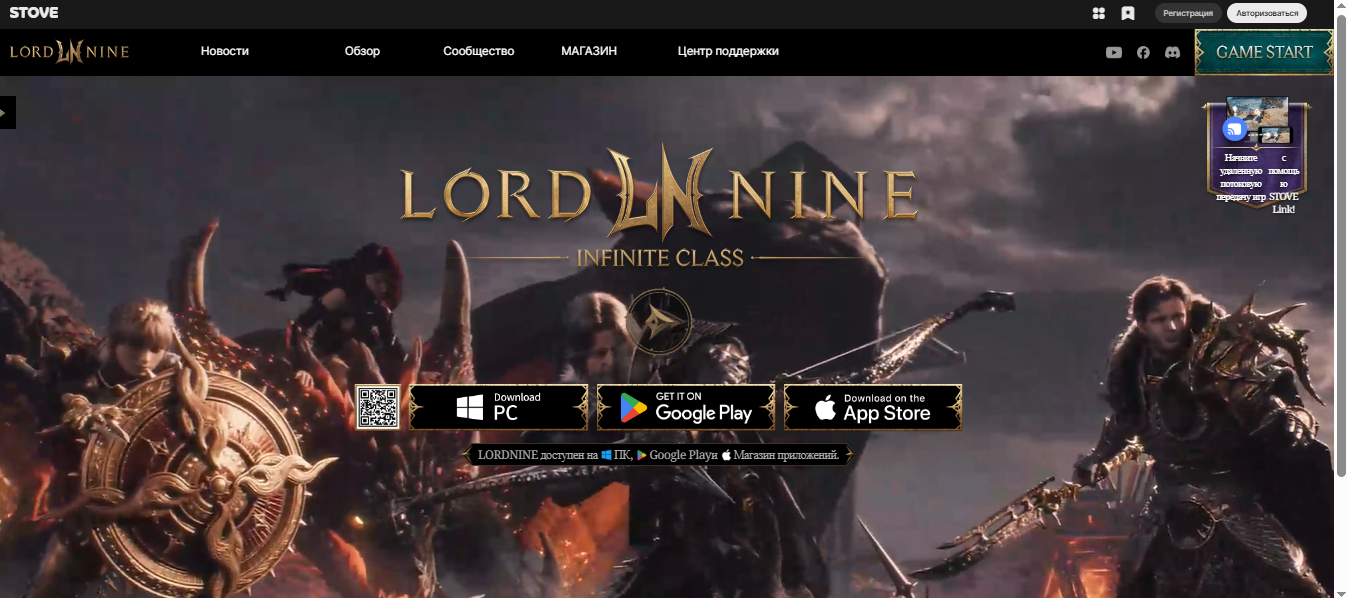
Task: Click the Авторизоваться button
Action: 1267,13
